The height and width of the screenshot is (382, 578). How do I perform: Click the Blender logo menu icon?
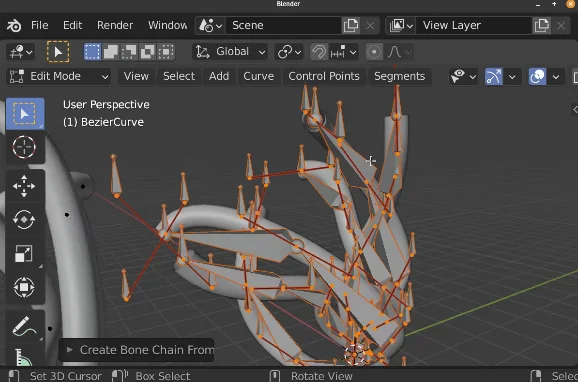(14, 25)
